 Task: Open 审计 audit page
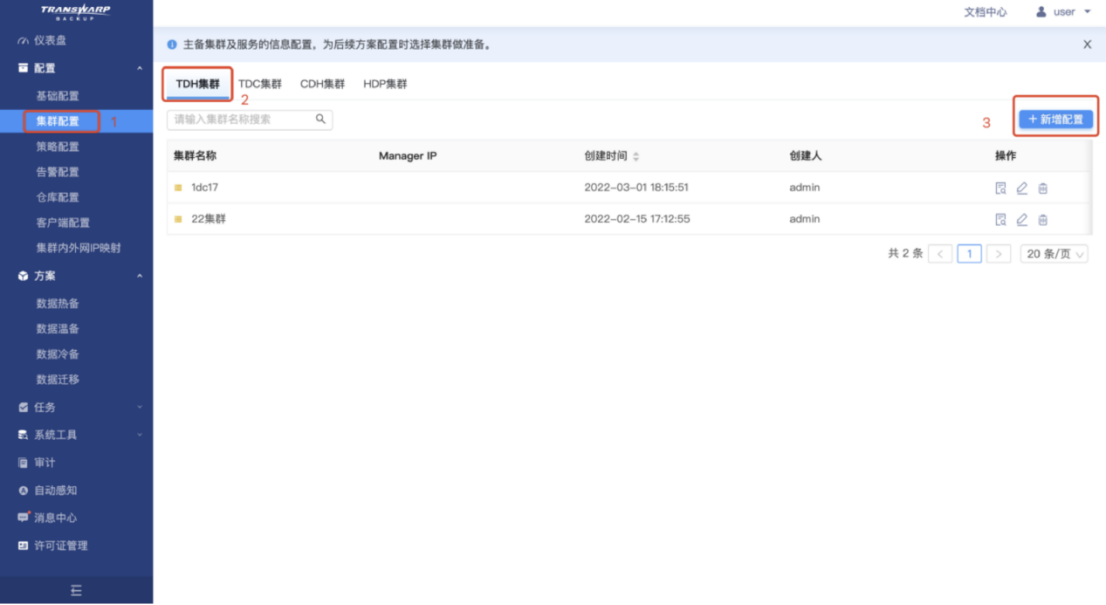(44, 463)
